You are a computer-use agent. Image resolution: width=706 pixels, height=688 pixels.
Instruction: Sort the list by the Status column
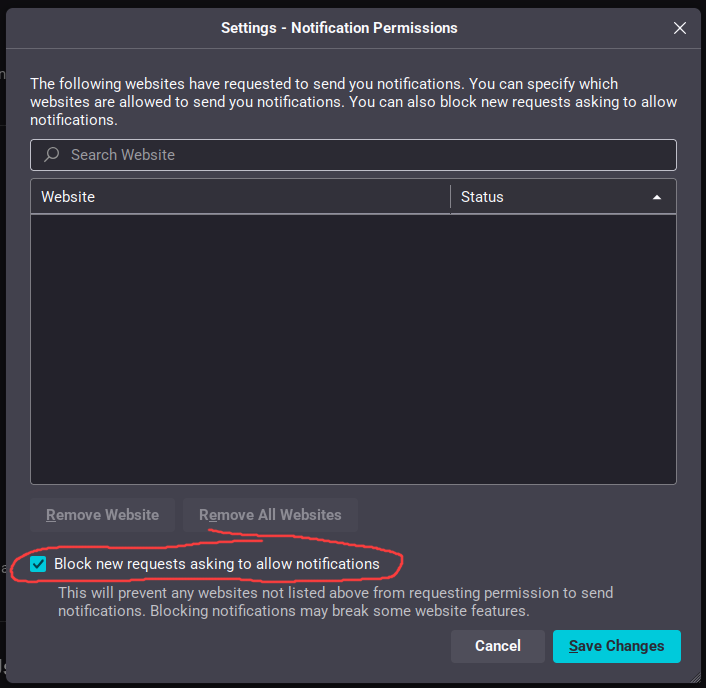point(563,197)
